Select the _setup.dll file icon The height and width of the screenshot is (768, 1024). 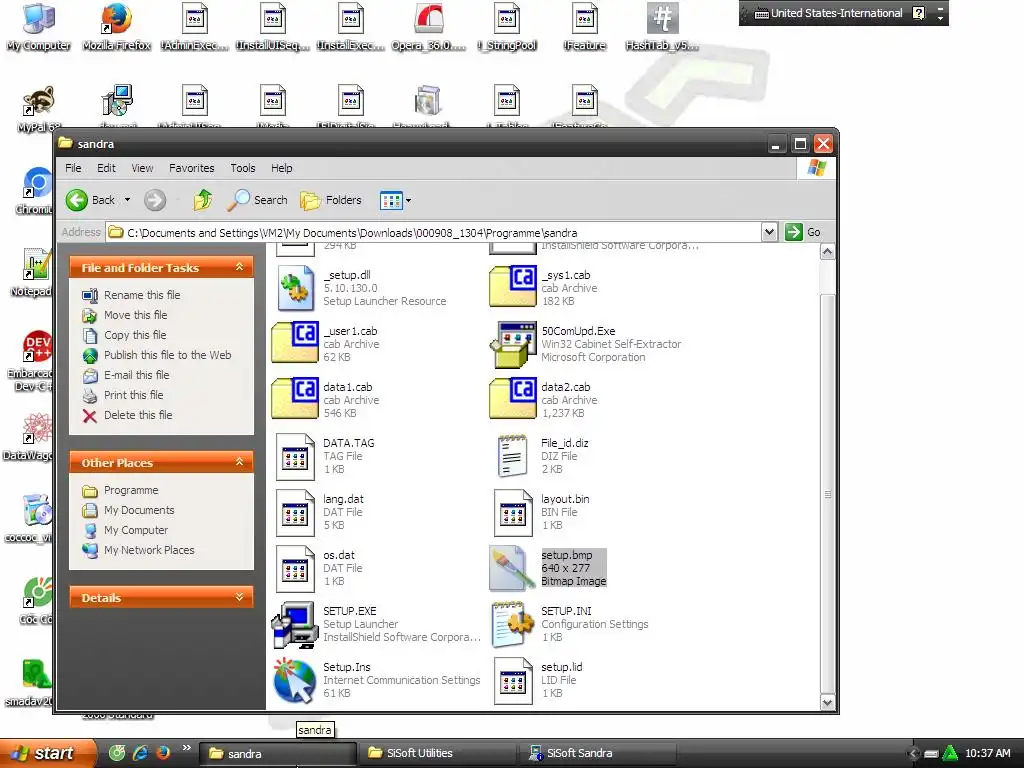[295, 288]
